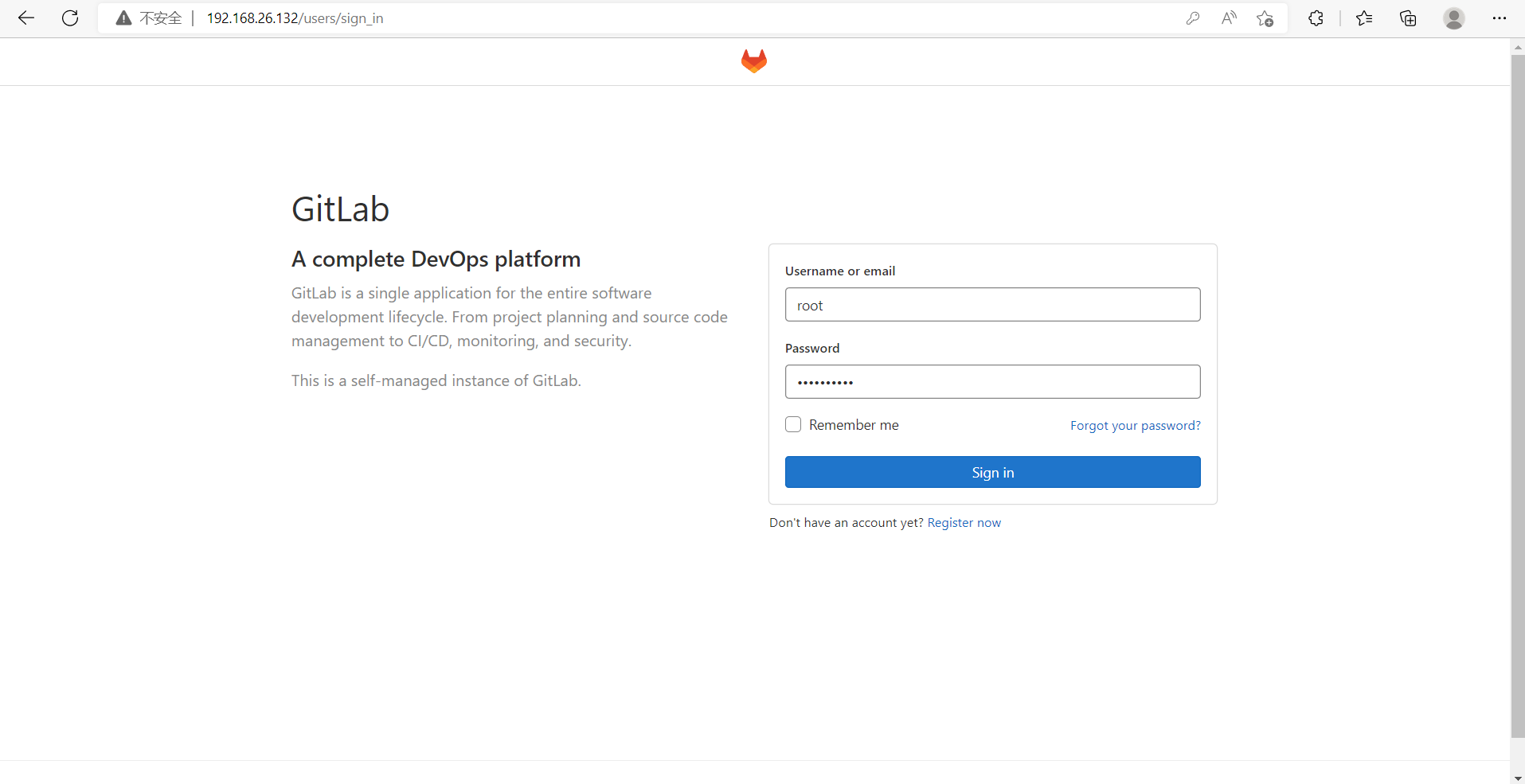Click '不安全' security label in address bar
1525x784 pixels.
(x=161, y=18)
